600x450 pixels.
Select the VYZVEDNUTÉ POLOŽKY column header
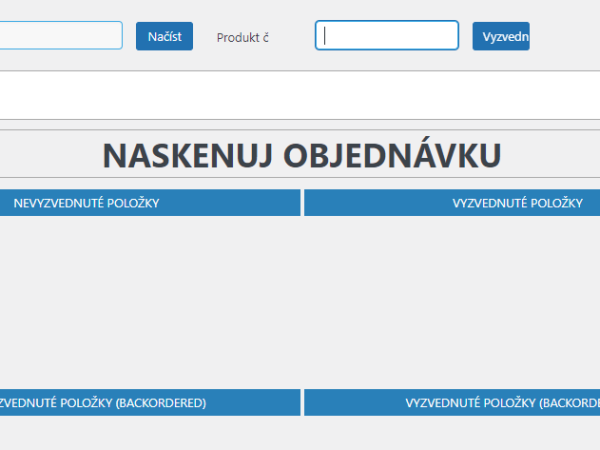coord(452,203)
